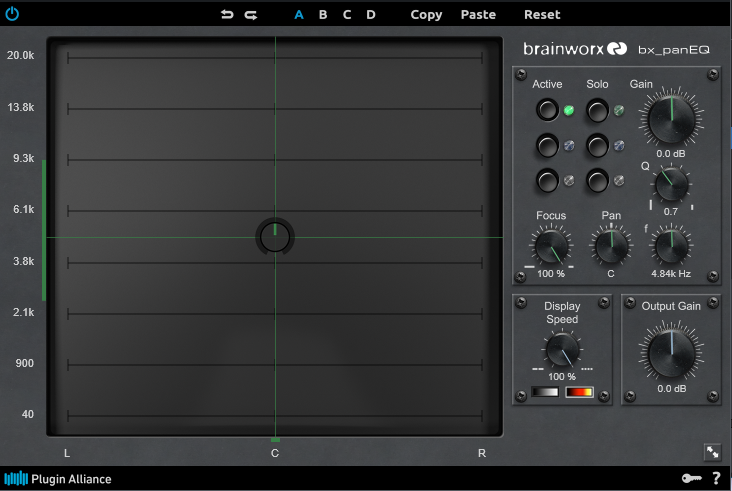Image resolution: width=732 pixels, height=491 pixels.
Task: Open the help question mark icon
Action: (x=717, y=478)
